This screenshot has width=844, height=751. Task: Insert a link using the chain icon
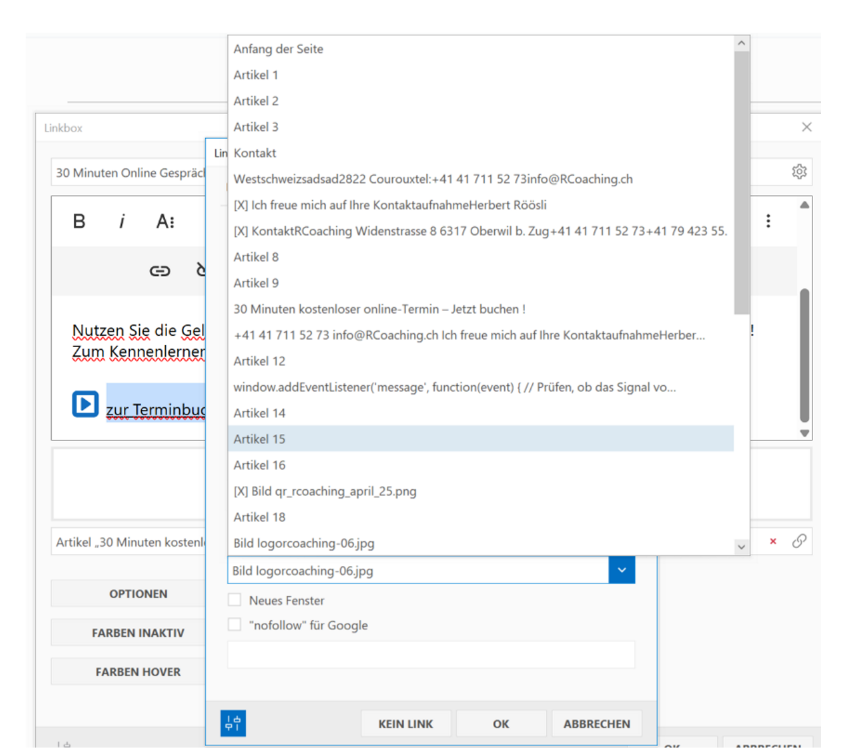pyautogui.click(x=160, y=271)
